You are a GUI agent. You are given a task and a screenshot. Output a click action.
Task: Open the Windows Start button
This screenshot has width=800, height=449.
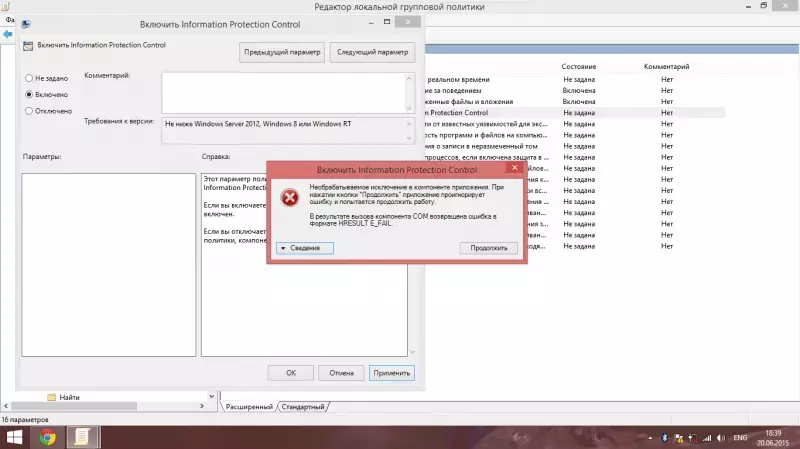tap(14, 438)
